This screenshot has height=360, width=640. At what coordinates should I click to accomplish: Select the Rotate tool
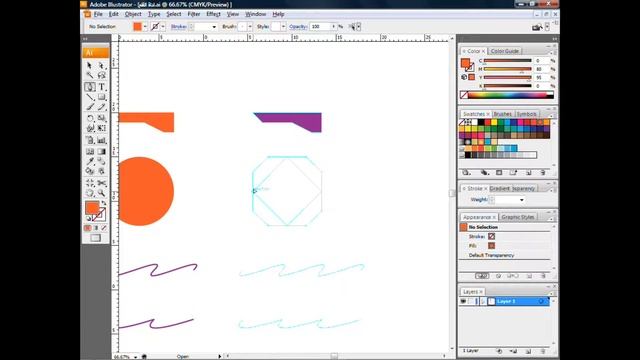[90, 118]
